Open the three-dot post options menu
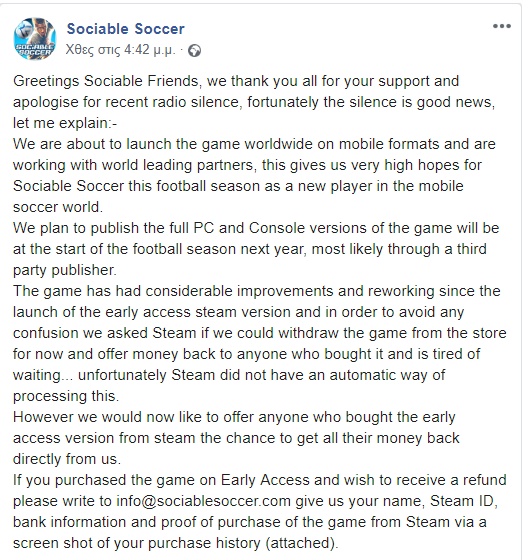Screen dimensions: 522x560 pyautogui.click(x=502, y=26)
